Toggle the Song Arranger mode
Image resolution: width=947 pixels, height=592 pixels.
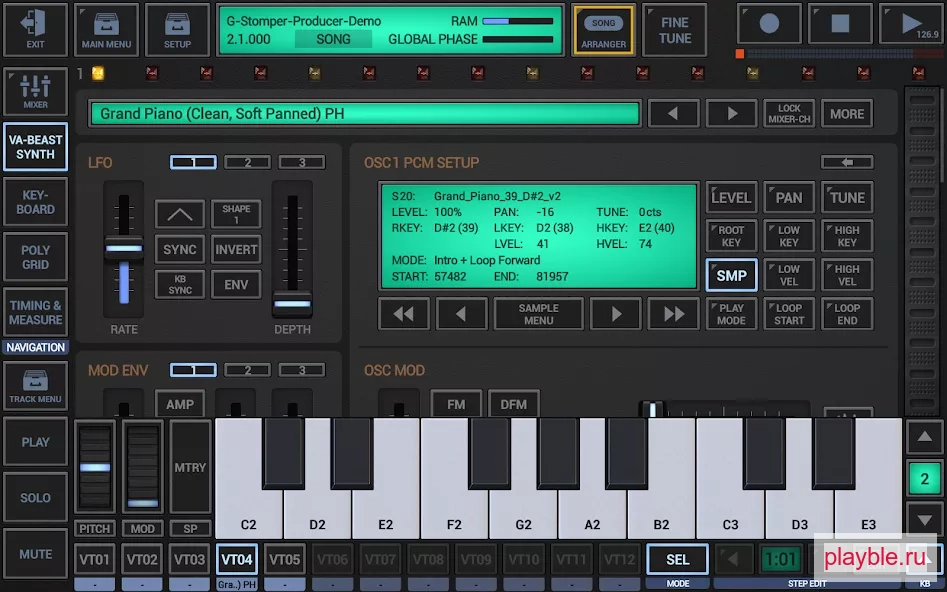tap(603, 30)
